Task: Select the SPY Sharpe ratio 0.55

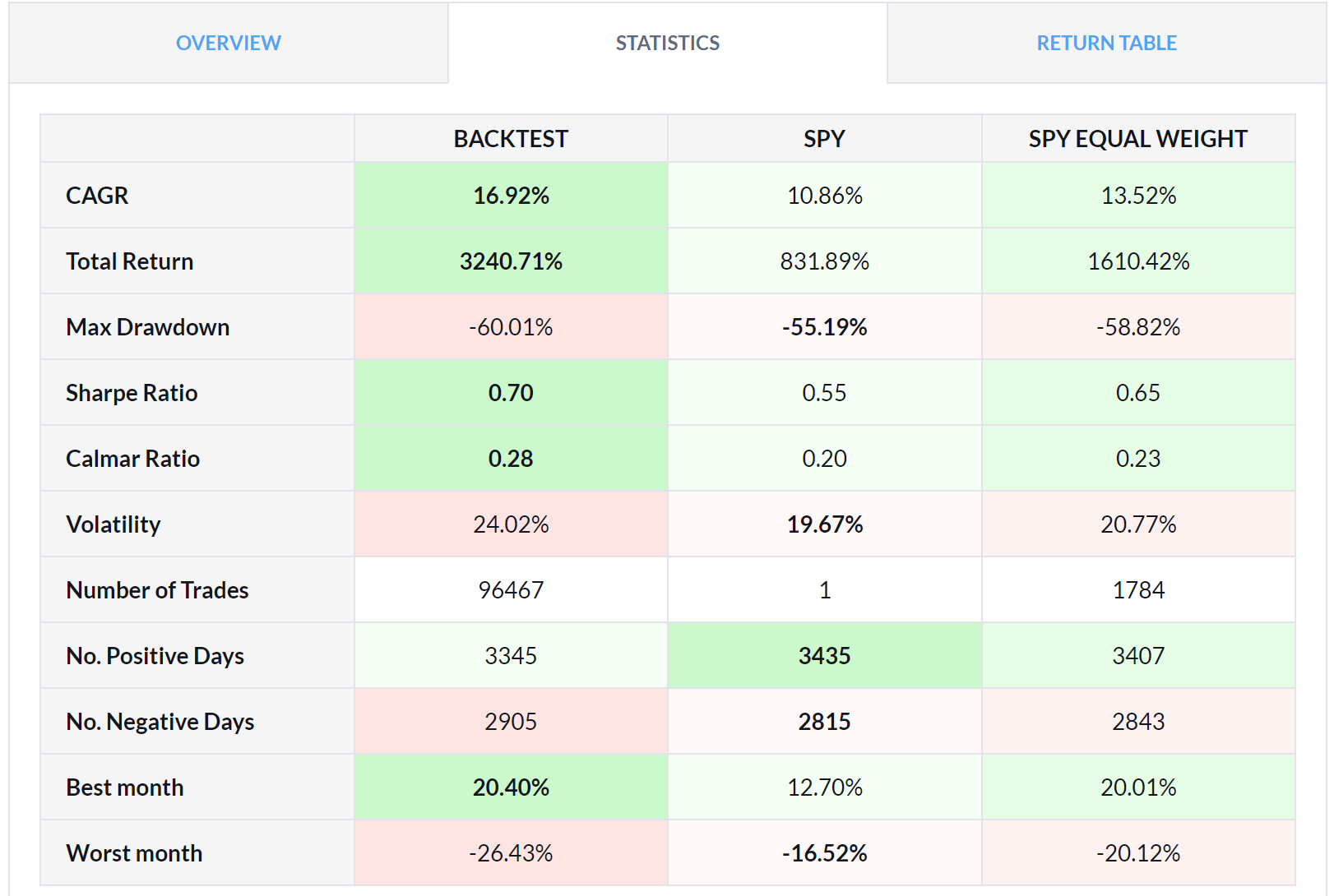Action: [x=825, y=393]
